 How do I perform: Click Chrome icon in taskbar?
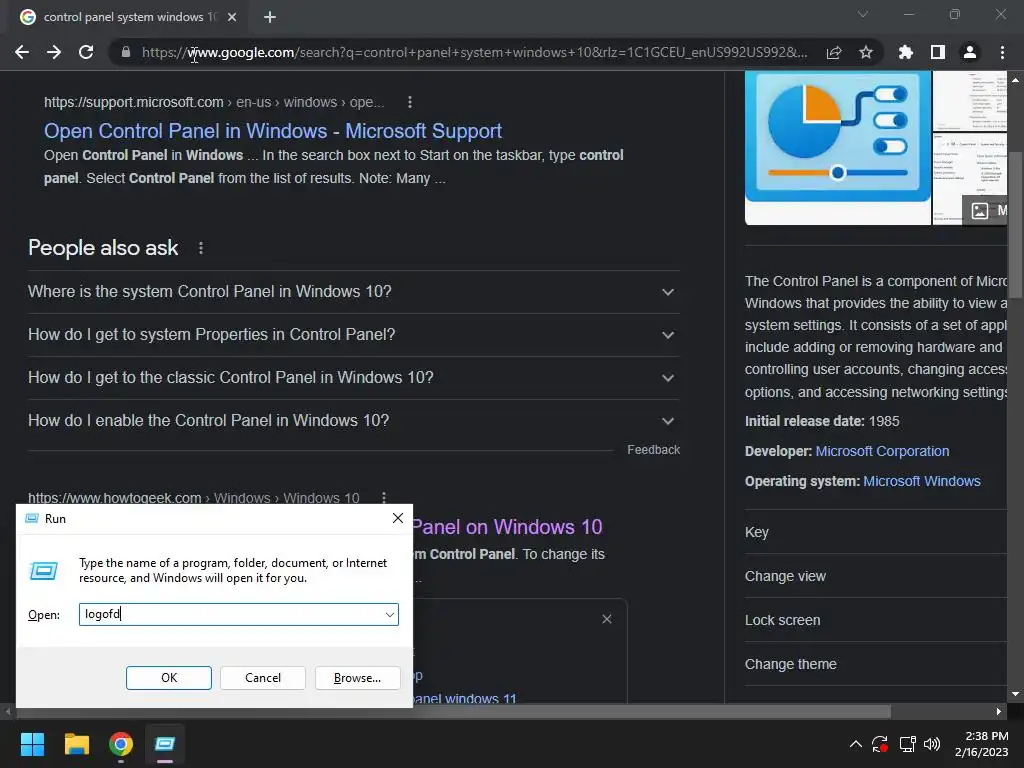pyautogui.click(x=121, y=744)
